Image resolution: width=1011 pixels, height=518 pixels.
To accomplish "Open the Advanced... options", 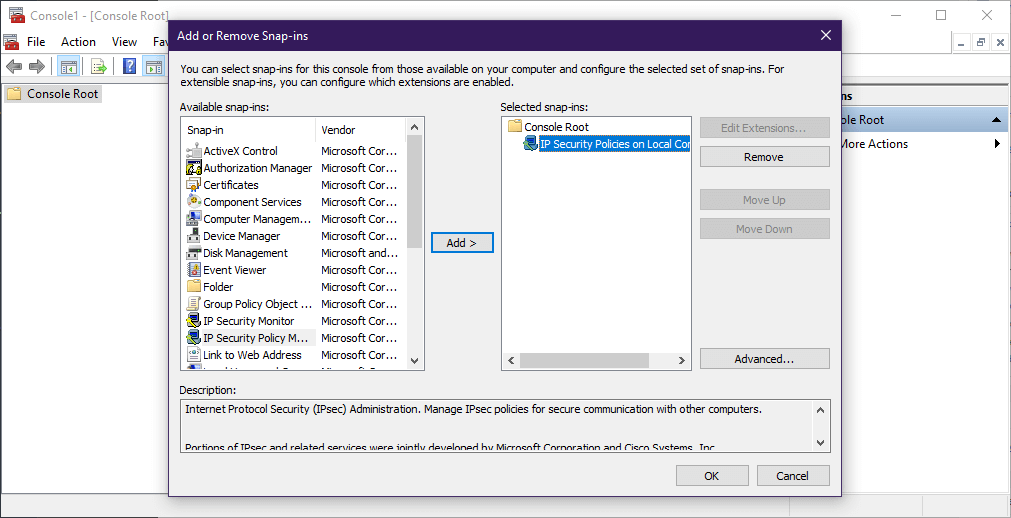I will 764,359.
